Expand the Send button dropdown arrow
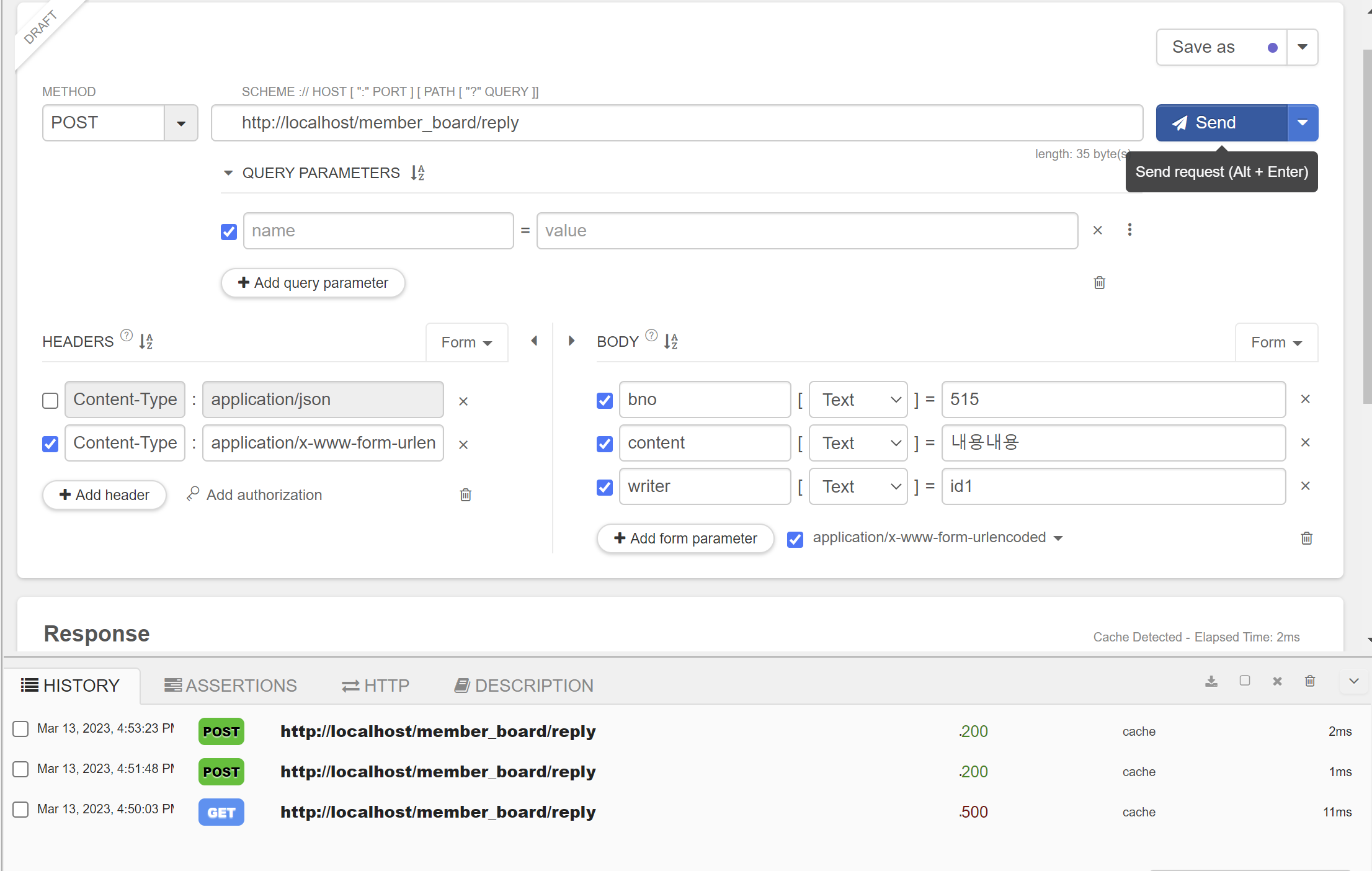The width and height of the screenshot is (1372, 871). coord(1303,123)
